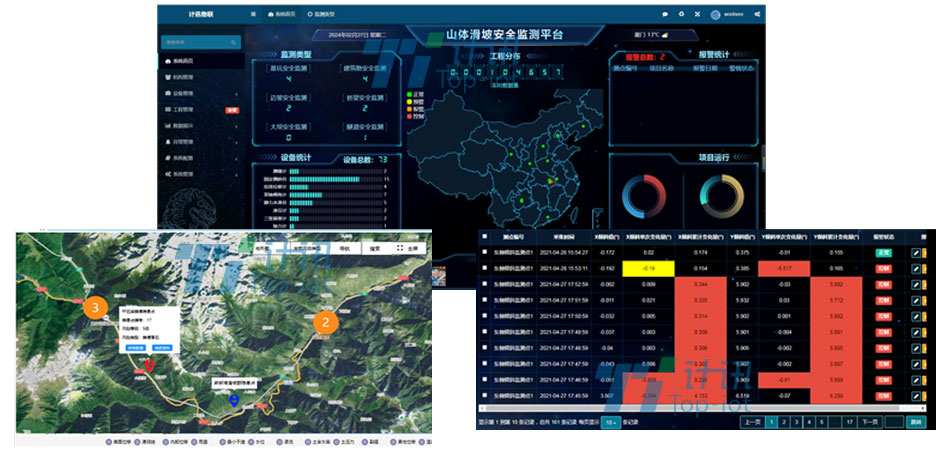Click the 搜索 button on map toolbar
This screenshot has width=950, height=450.
click(x=375, y=248)
